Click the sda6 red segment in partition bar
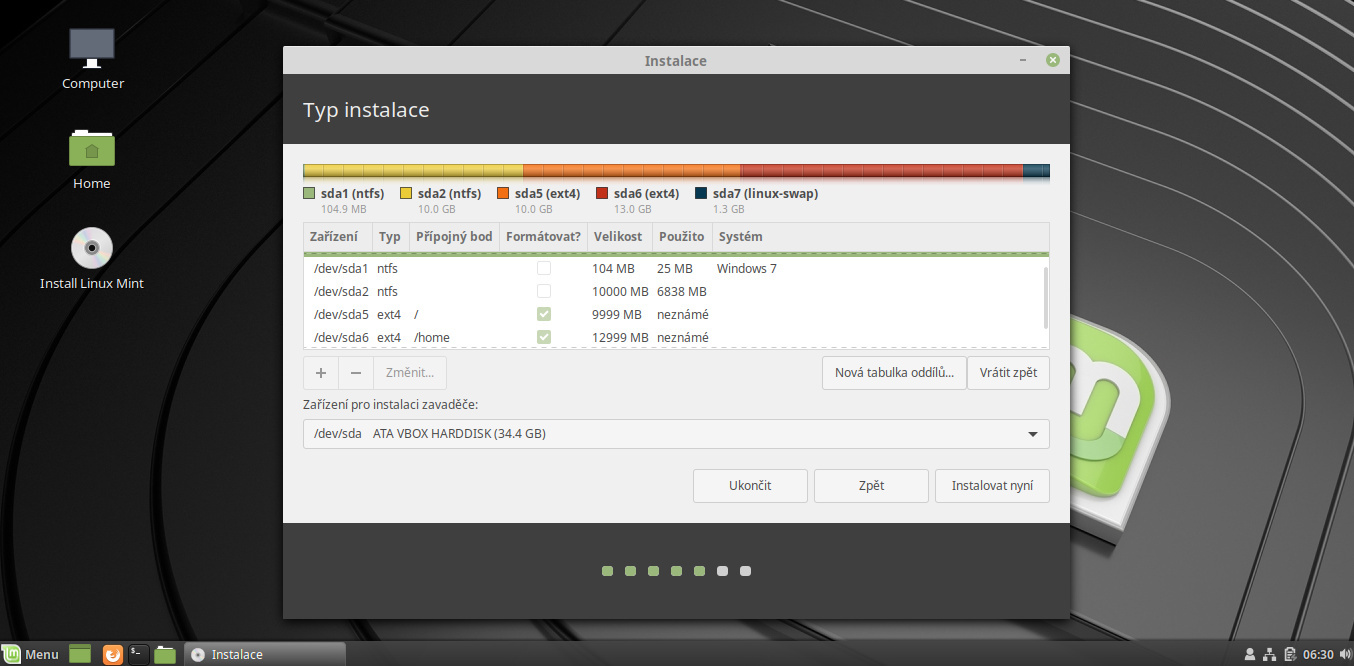 coord(882,171)
